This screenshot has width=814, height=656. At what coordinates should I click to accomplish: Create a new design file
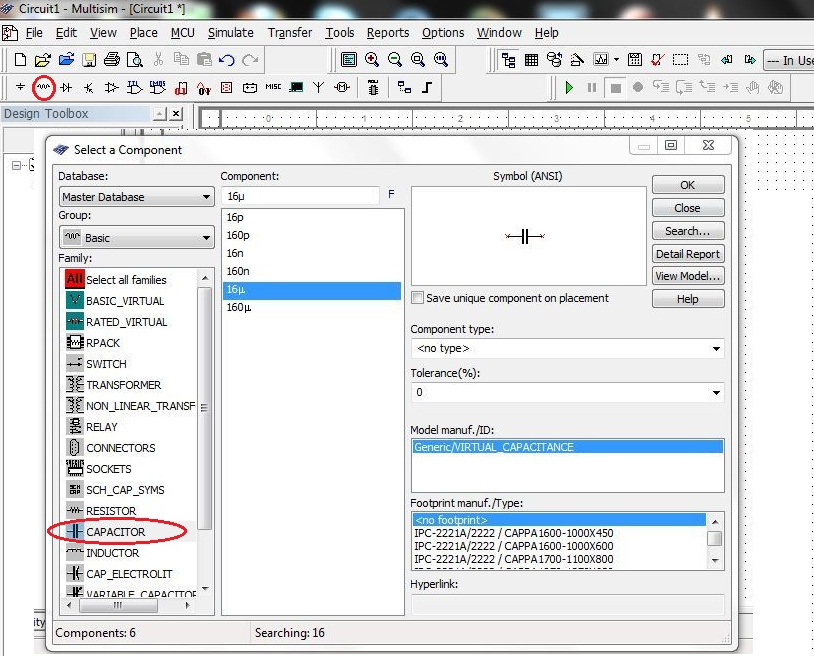click(x=20, y=60)
